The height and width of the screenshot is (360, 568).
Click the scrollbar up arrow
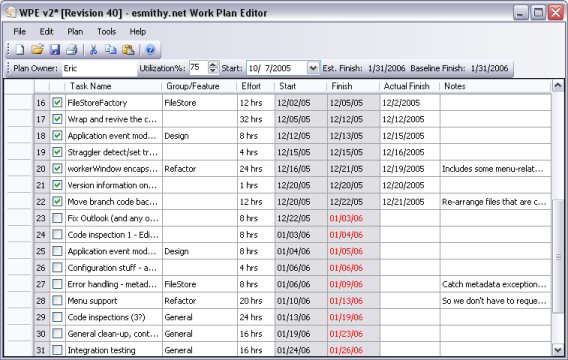(x=558, y=86)
